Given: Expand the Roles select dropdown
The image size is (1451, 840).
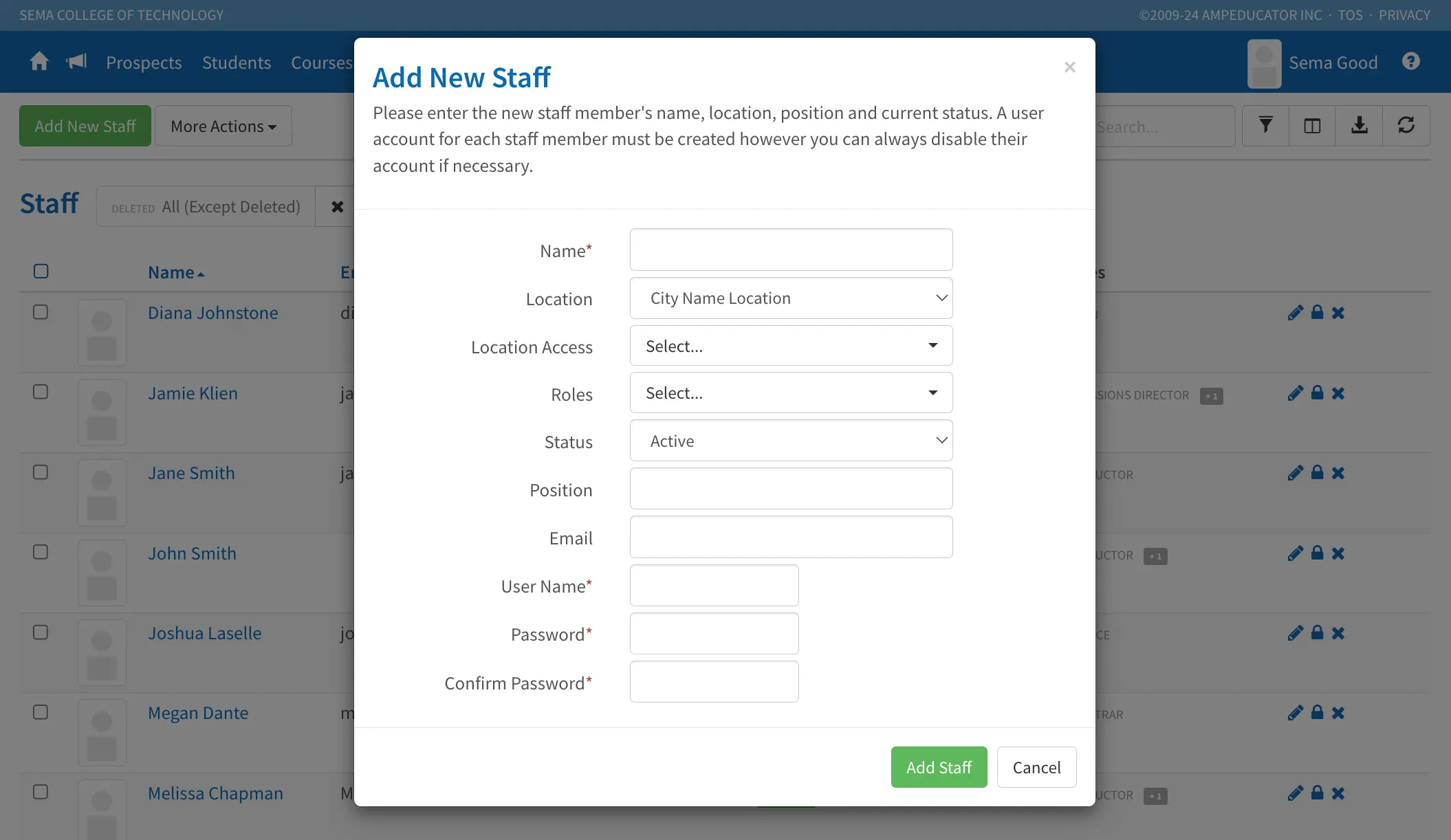Looking at the screenshot, I should pyautogui.click(x=791, y=393).
